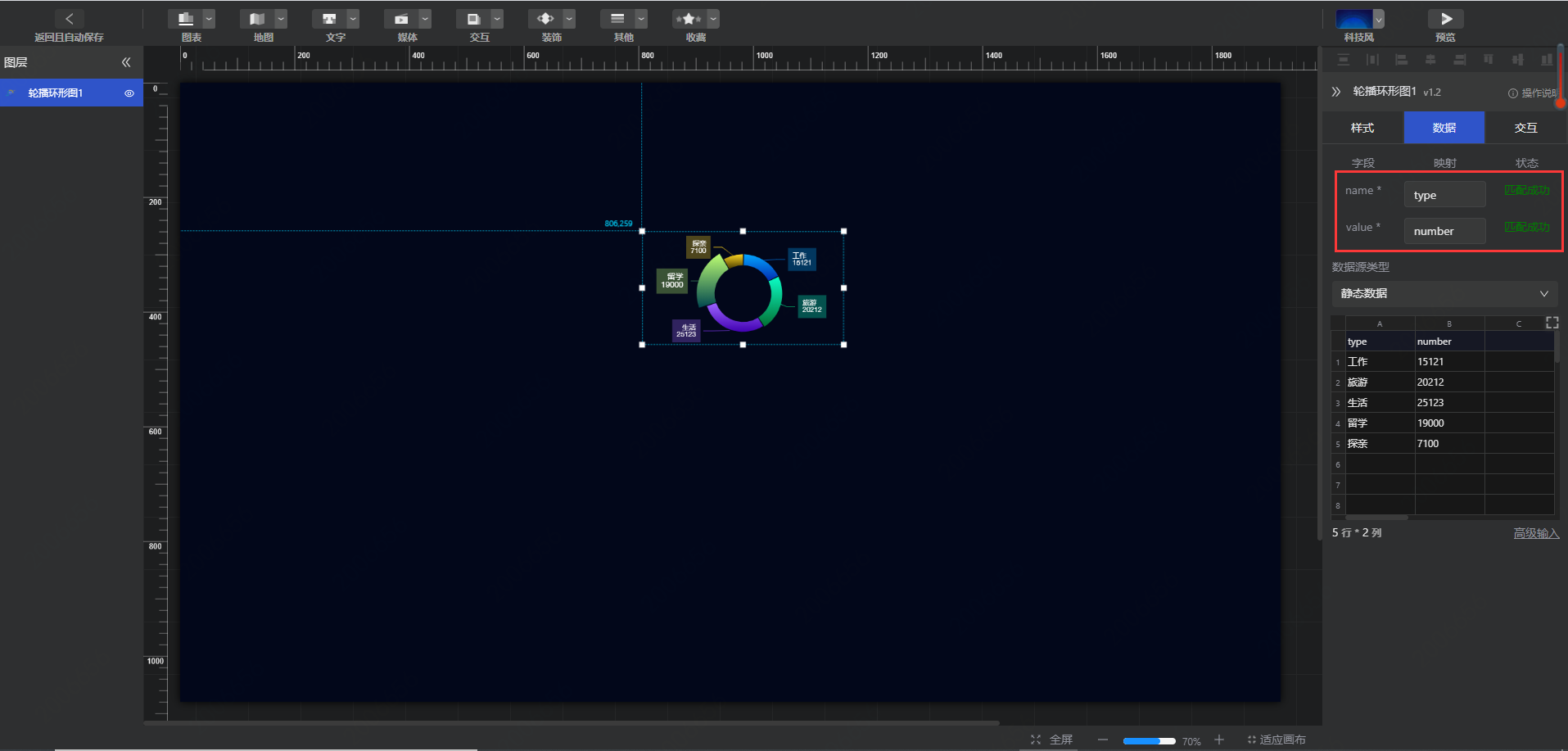Open the 交互 interaction components icon in the toolbar
Image resolution: width=1568 pixels, height=751 pixels.
point(473,18)
